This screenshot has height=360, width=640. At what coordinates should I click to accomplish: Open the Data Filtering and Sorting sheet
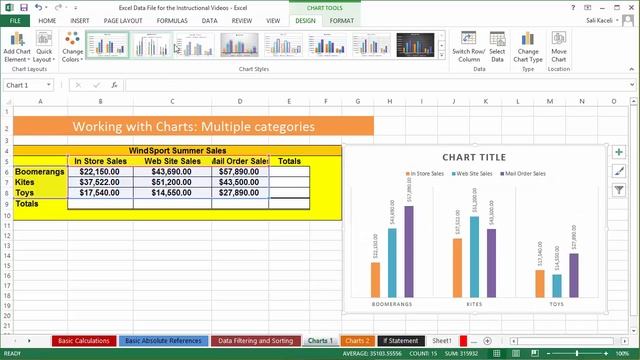[x=256, y=341]
